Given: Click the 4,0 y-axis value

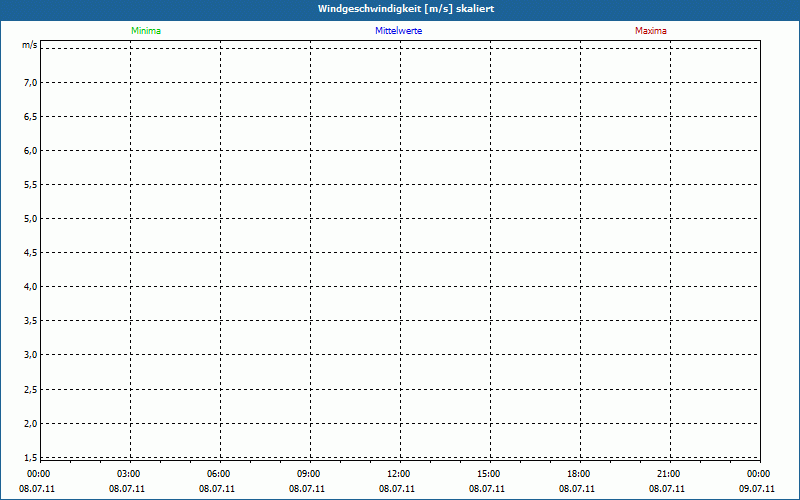Looking at the screenshot, I should (31, 287).
